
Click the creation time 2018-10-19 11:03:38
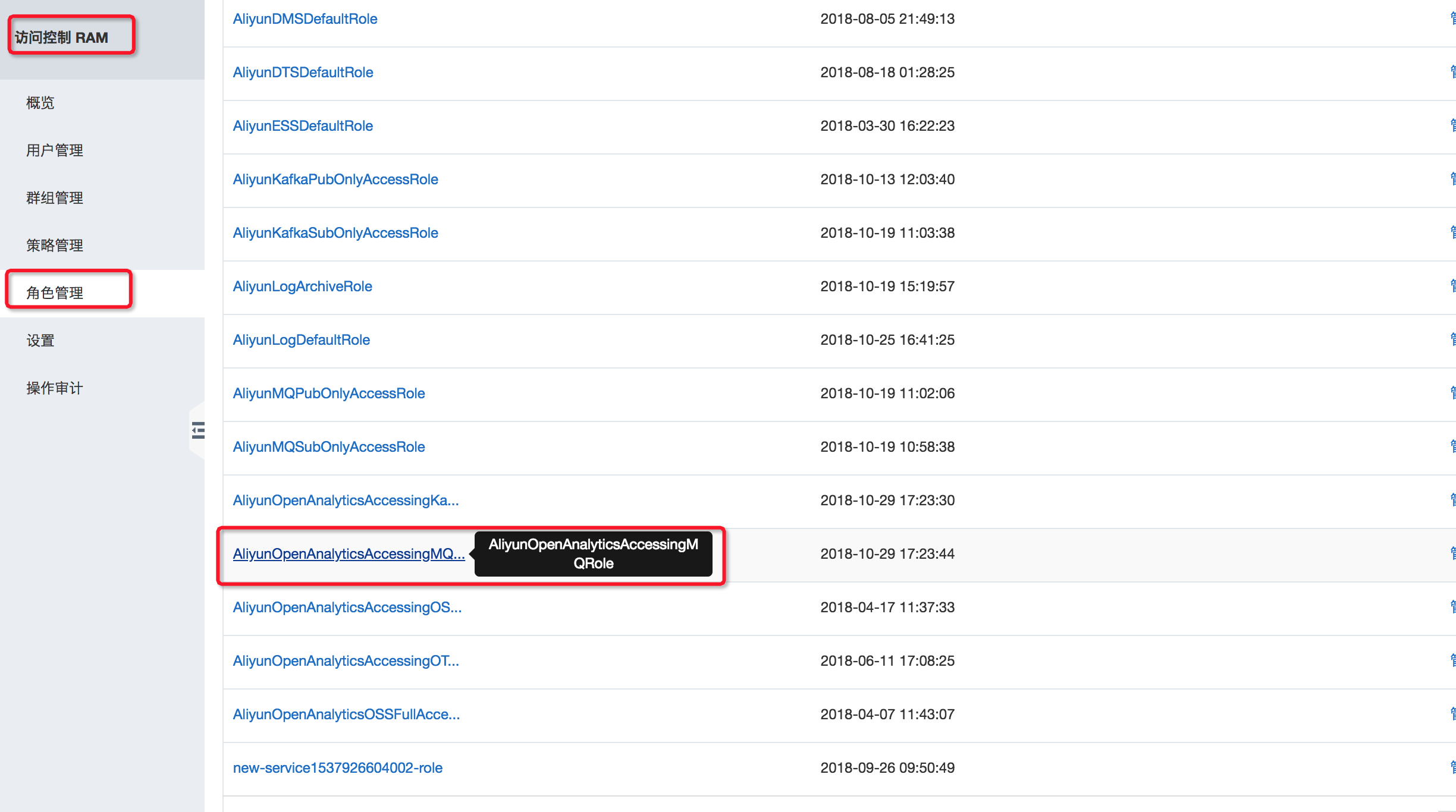click(887, 233)
